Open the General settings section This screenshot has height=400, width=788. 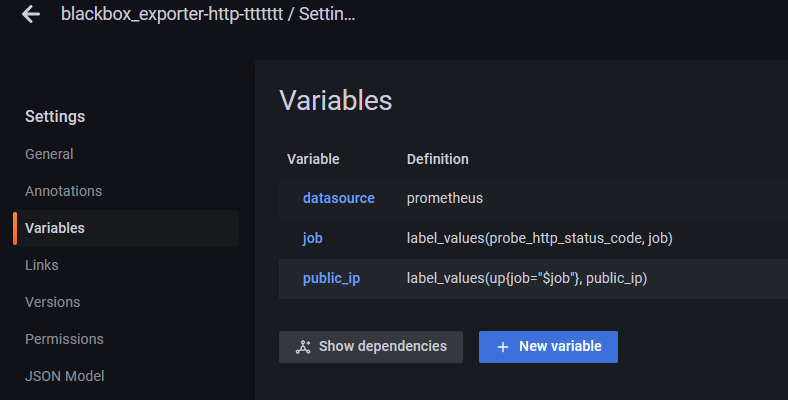(49, 154)
